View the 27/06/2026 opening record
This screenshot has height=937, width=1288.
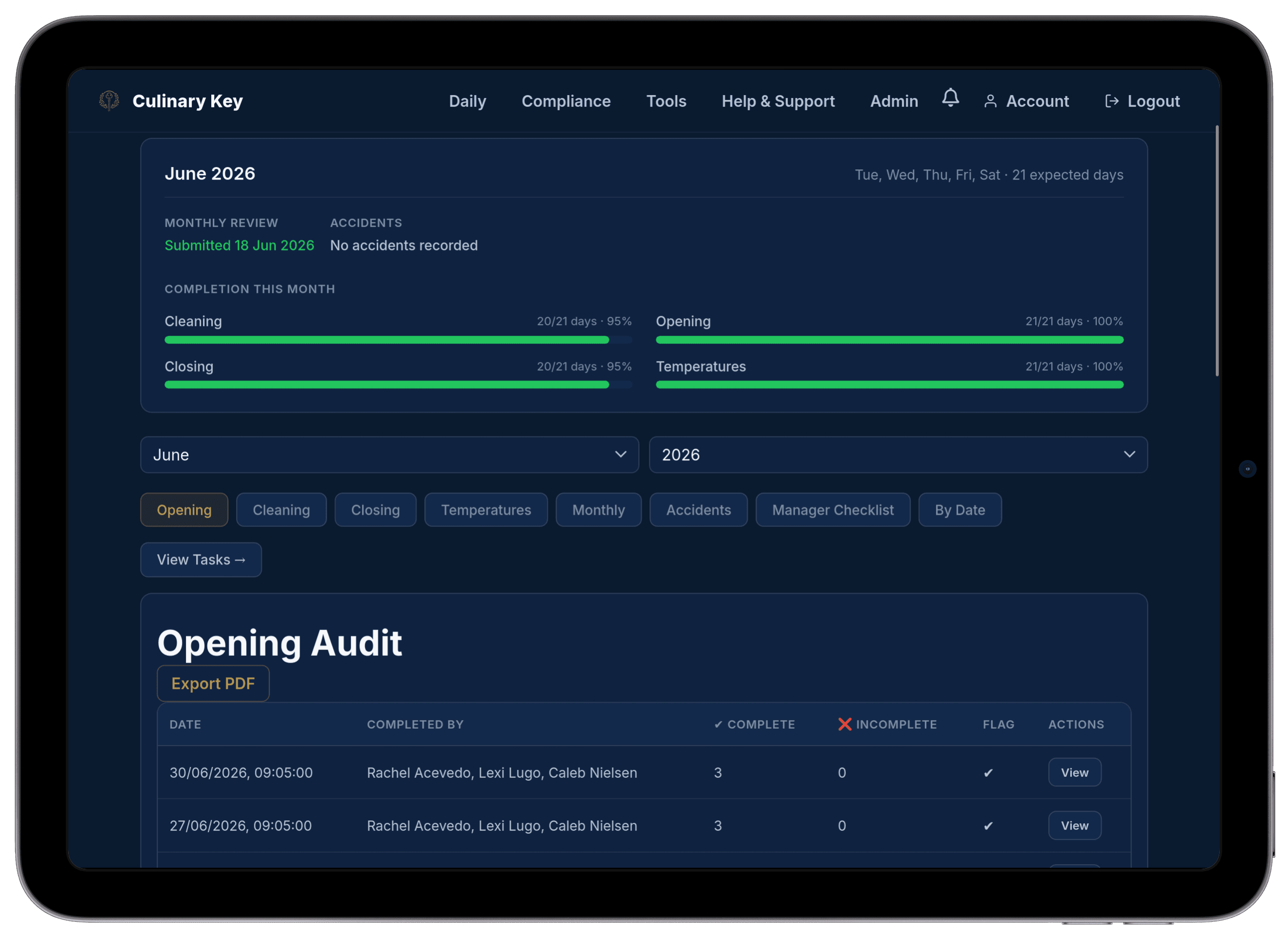click(x=1074, y=826)
